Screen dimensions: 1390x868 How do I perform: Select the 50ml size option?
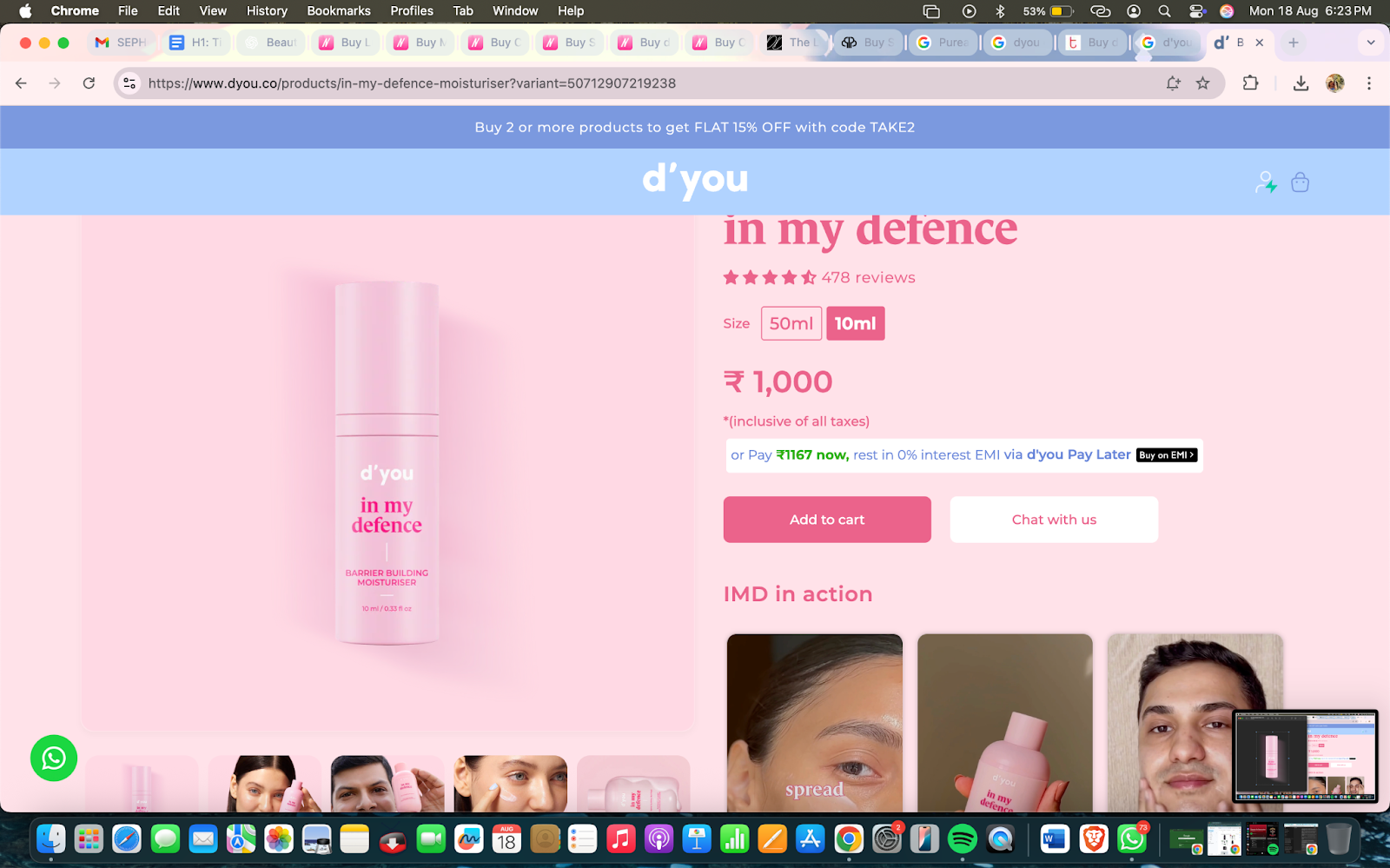pyautogui.click(x=791, y=323)
